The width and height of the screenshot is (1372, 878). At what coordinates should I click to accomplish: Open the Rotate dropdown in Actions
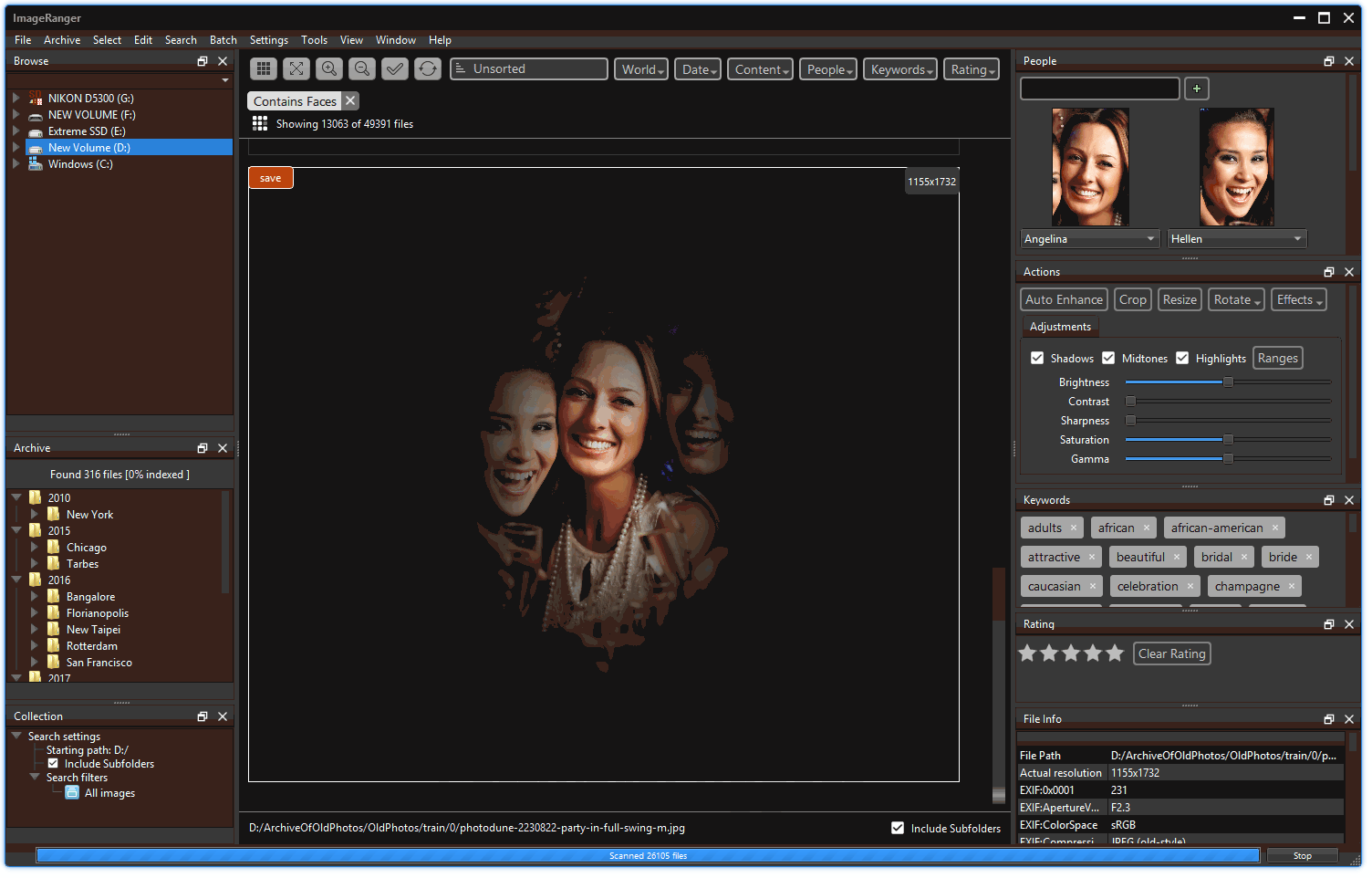tap(1236, 298)
